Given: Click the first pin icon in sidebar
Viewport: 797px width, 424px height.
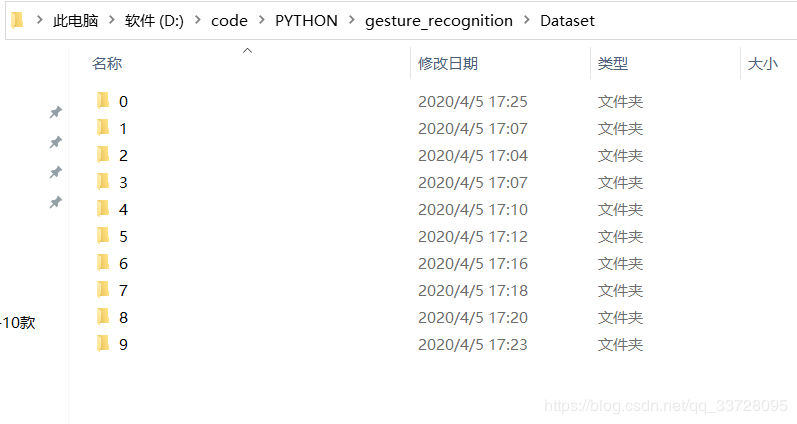Looking at the screenshot, I should pyautogui.click(x=56, y=113).
